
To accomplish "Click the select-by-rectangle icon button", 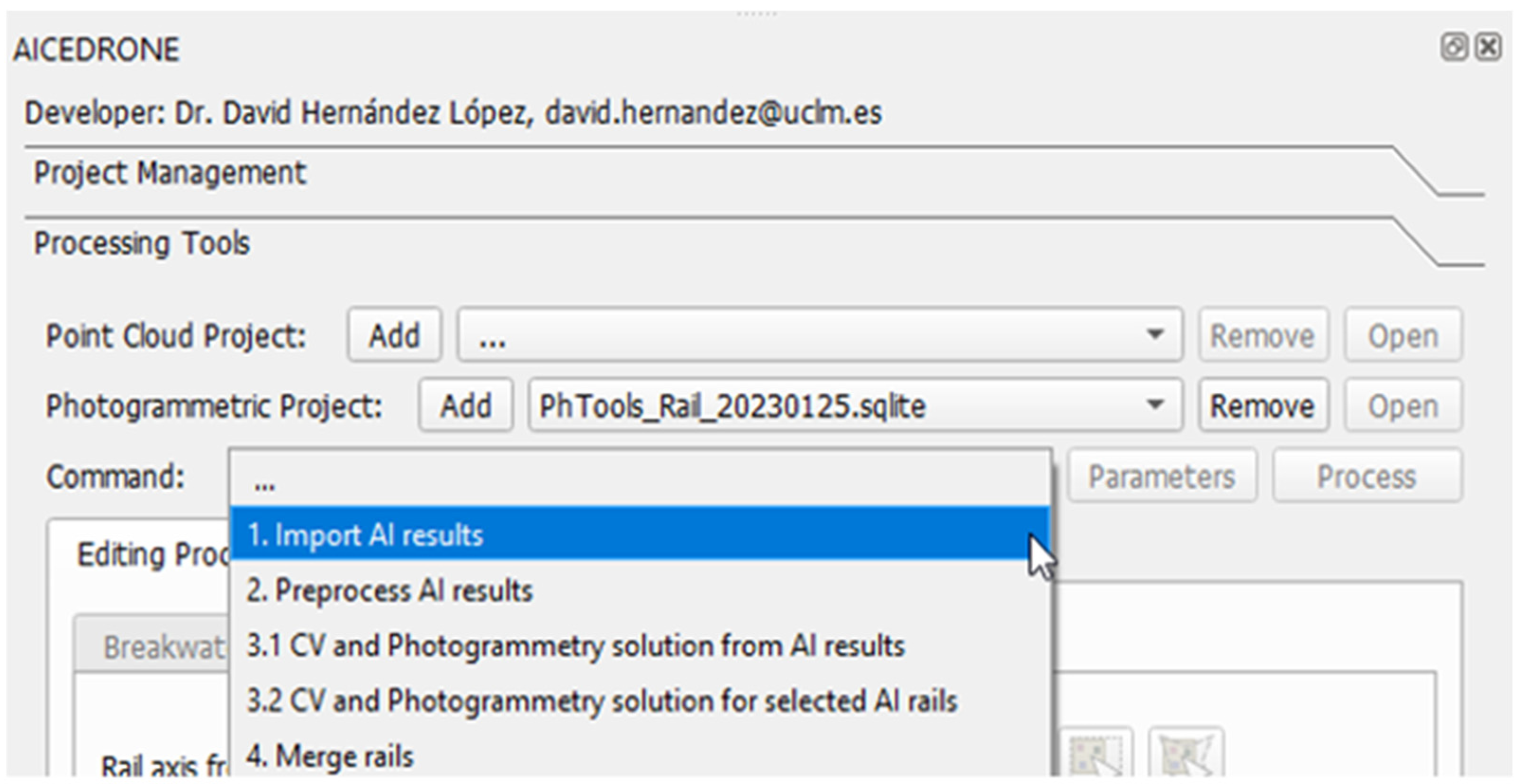I will pos(1096,755).
